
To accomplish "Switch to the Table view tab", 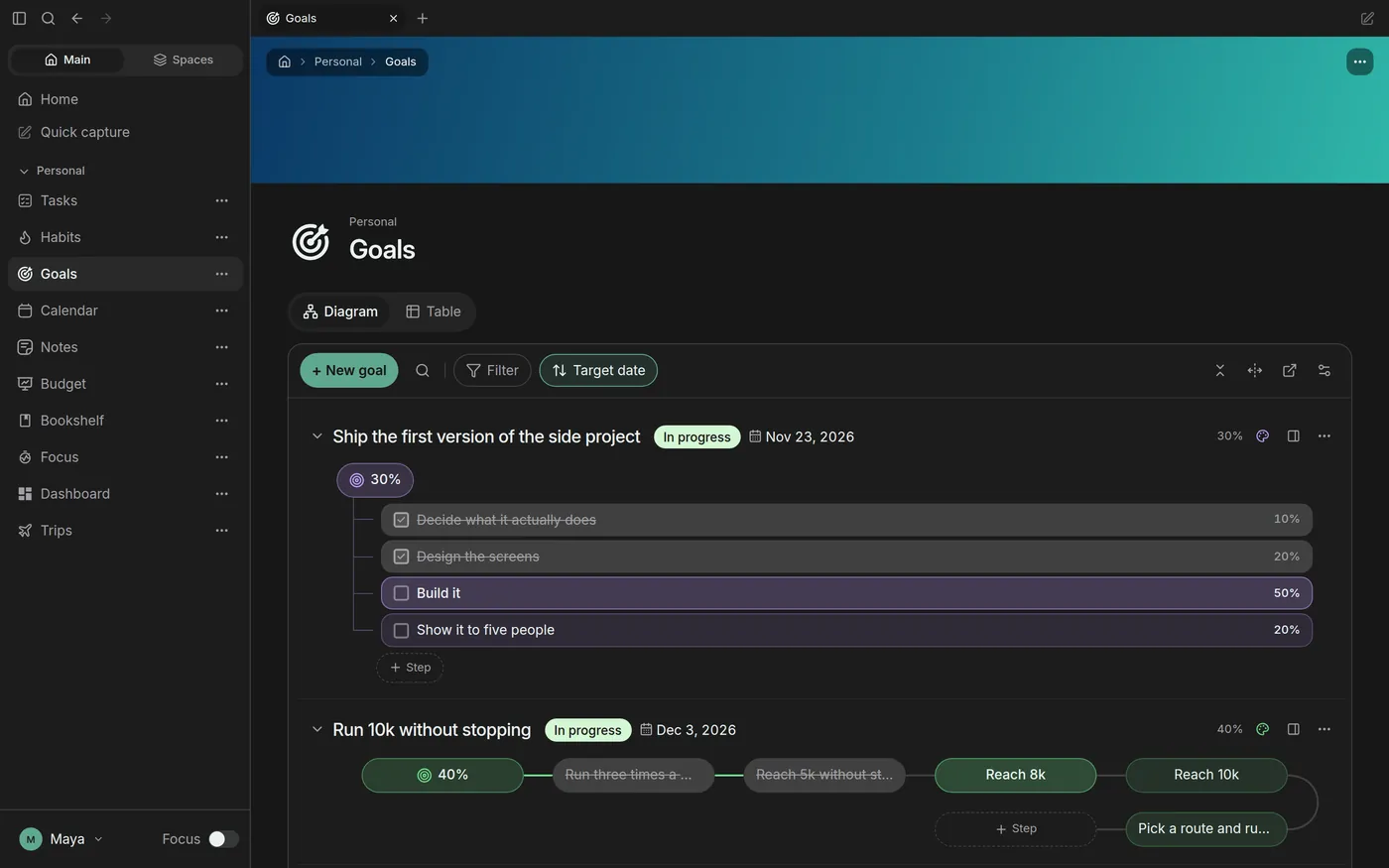I will tap(434, 311).
